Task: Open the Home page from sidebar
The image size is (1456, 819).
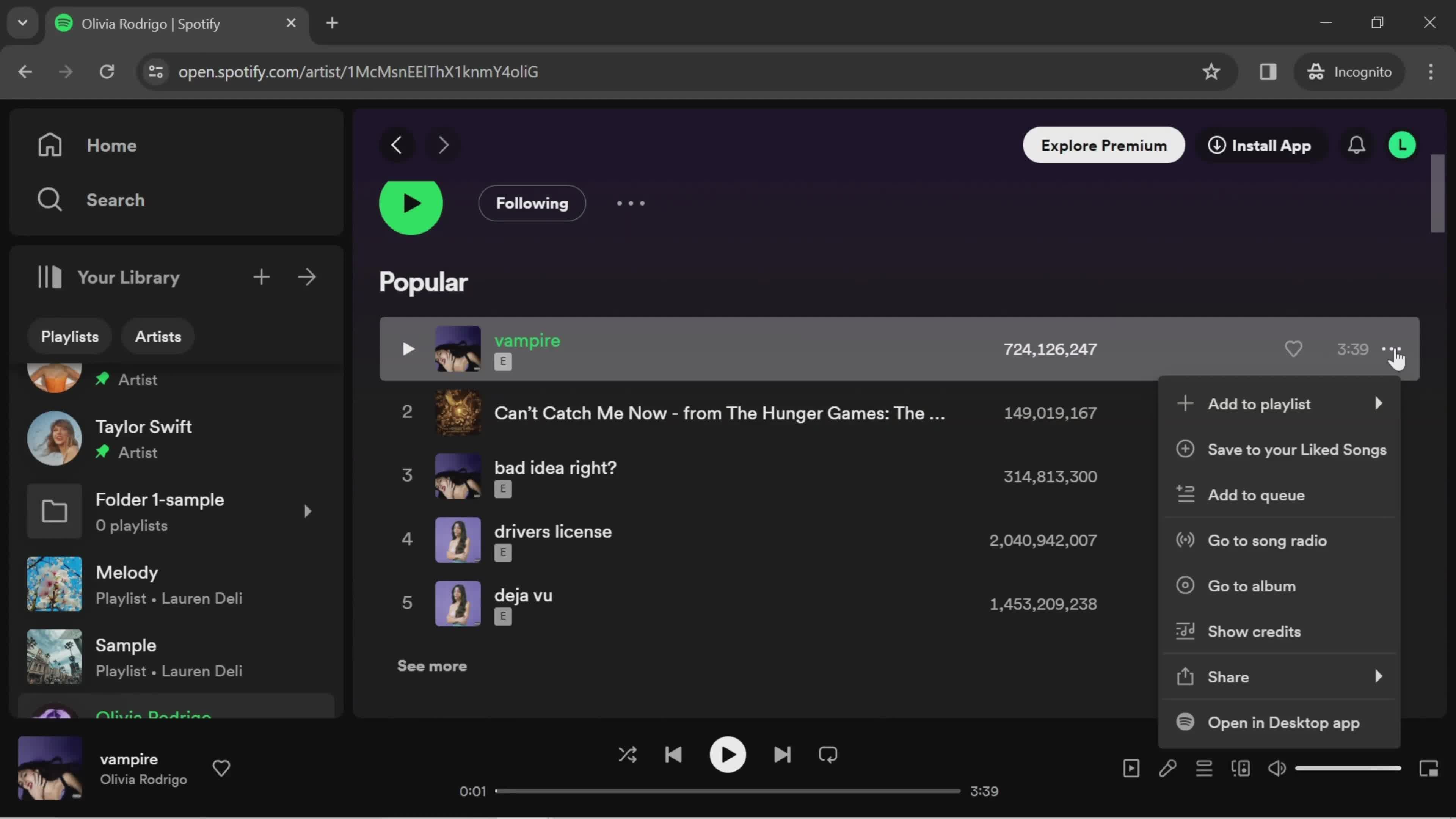Action: click(x=88, y=145)
